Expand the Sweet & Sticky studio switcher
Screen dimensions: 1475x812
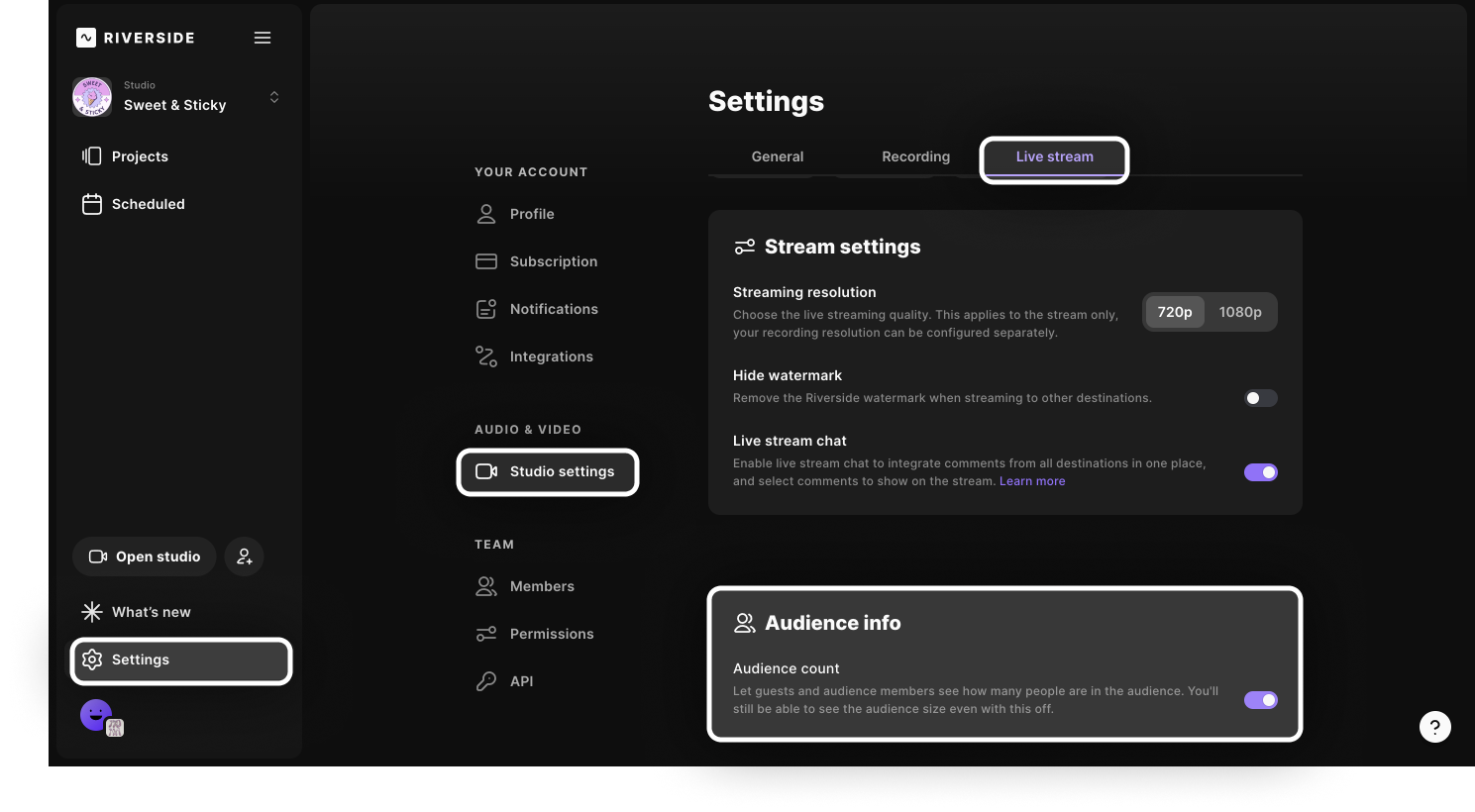[274, 97]
